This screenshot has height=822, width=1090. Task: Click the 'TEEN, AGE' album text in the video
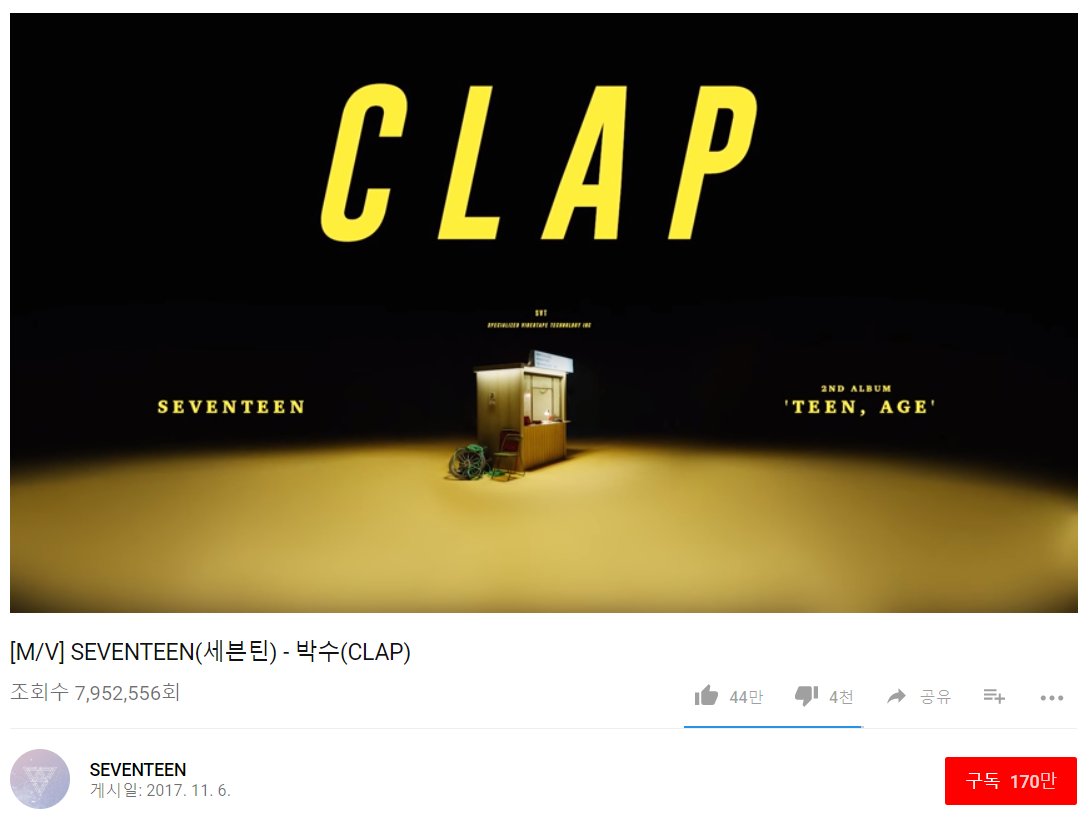859,406
